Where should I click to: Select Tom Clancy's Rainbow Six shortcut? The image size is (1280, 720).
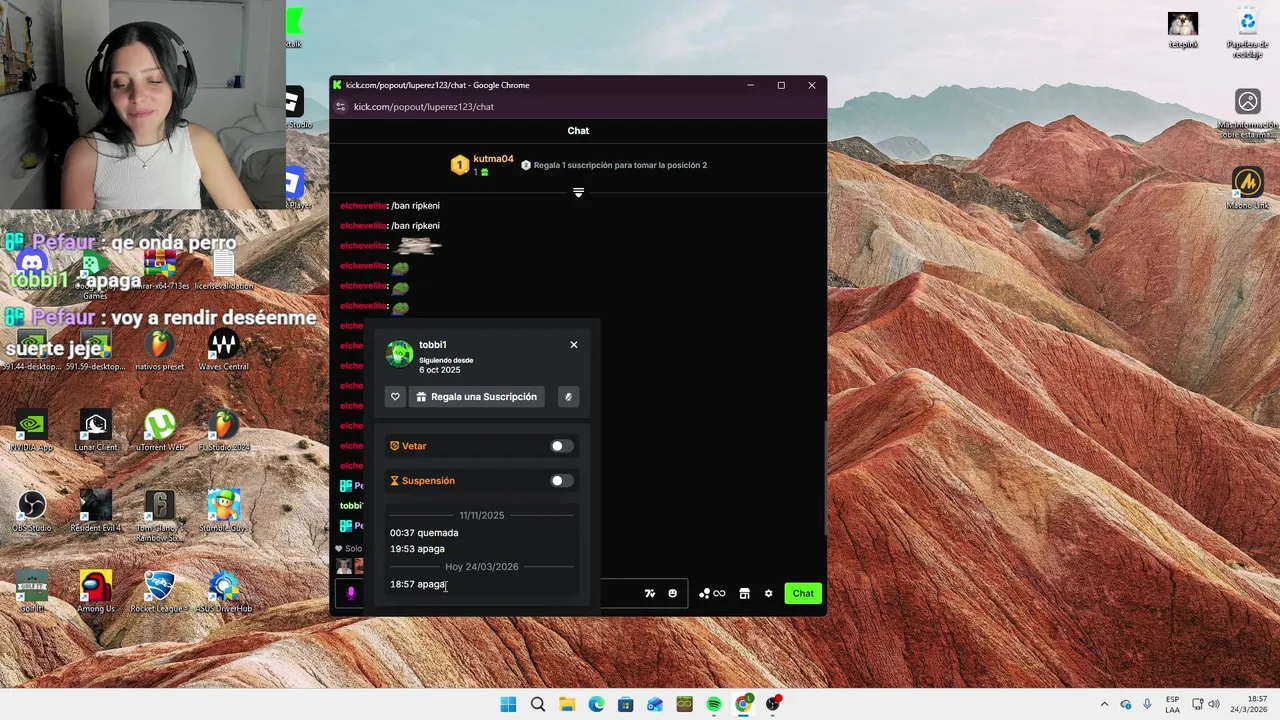(x=160, y=516)
